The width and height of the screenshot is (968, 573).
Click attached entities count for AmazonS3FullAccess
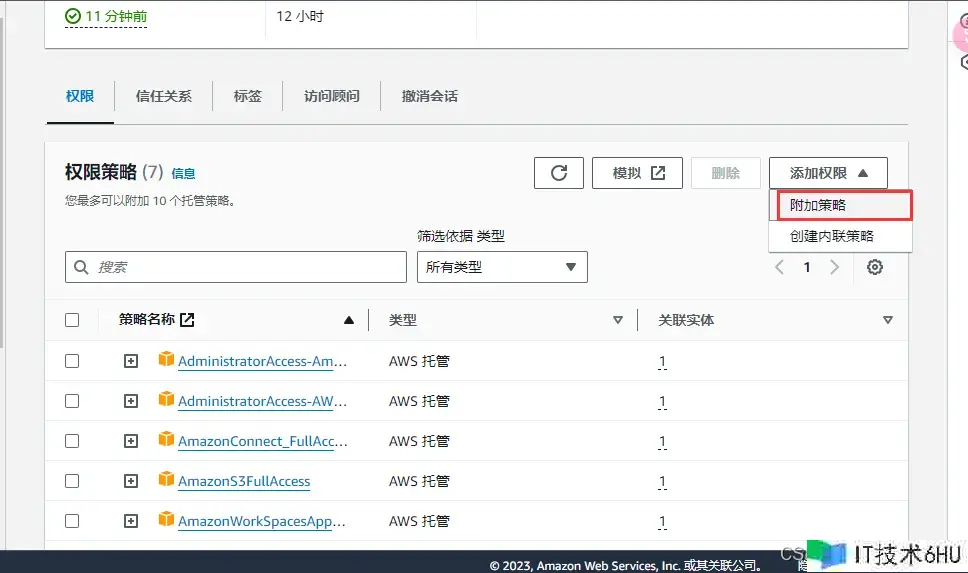click(662, 482)
